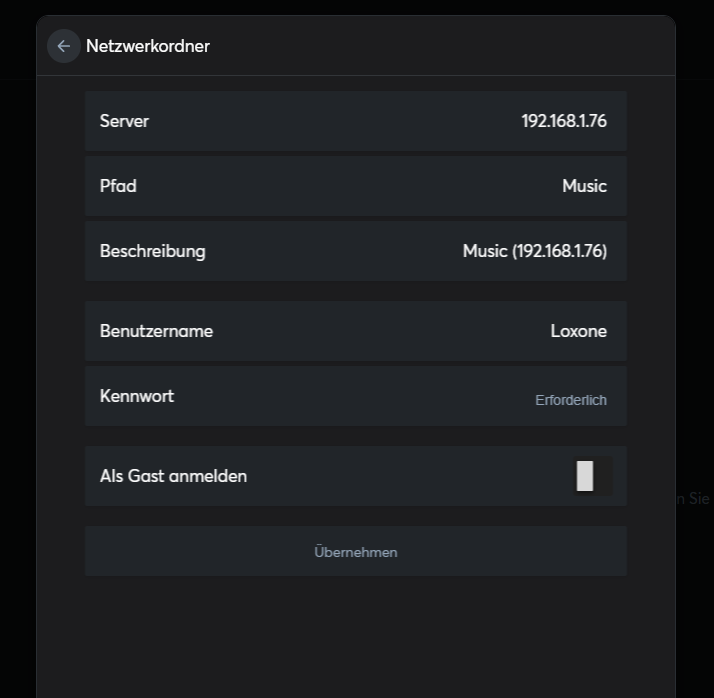Screen dimensions: 714x698
Task: Click the Pfad value Music
Action: click(x=584, y=186)
